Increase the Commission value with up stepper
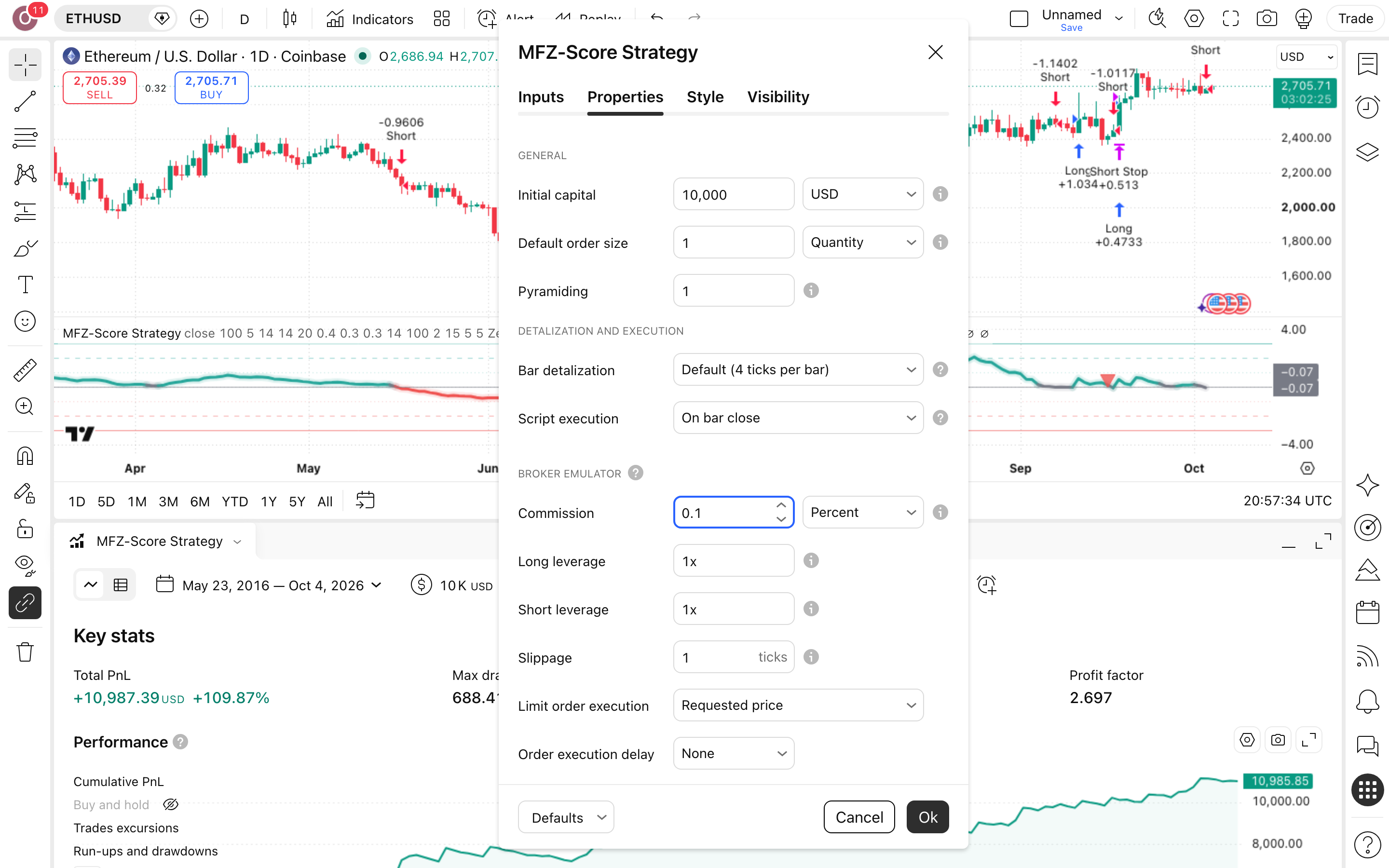This screenshot has height=868, width=1389. coord(781,505)
